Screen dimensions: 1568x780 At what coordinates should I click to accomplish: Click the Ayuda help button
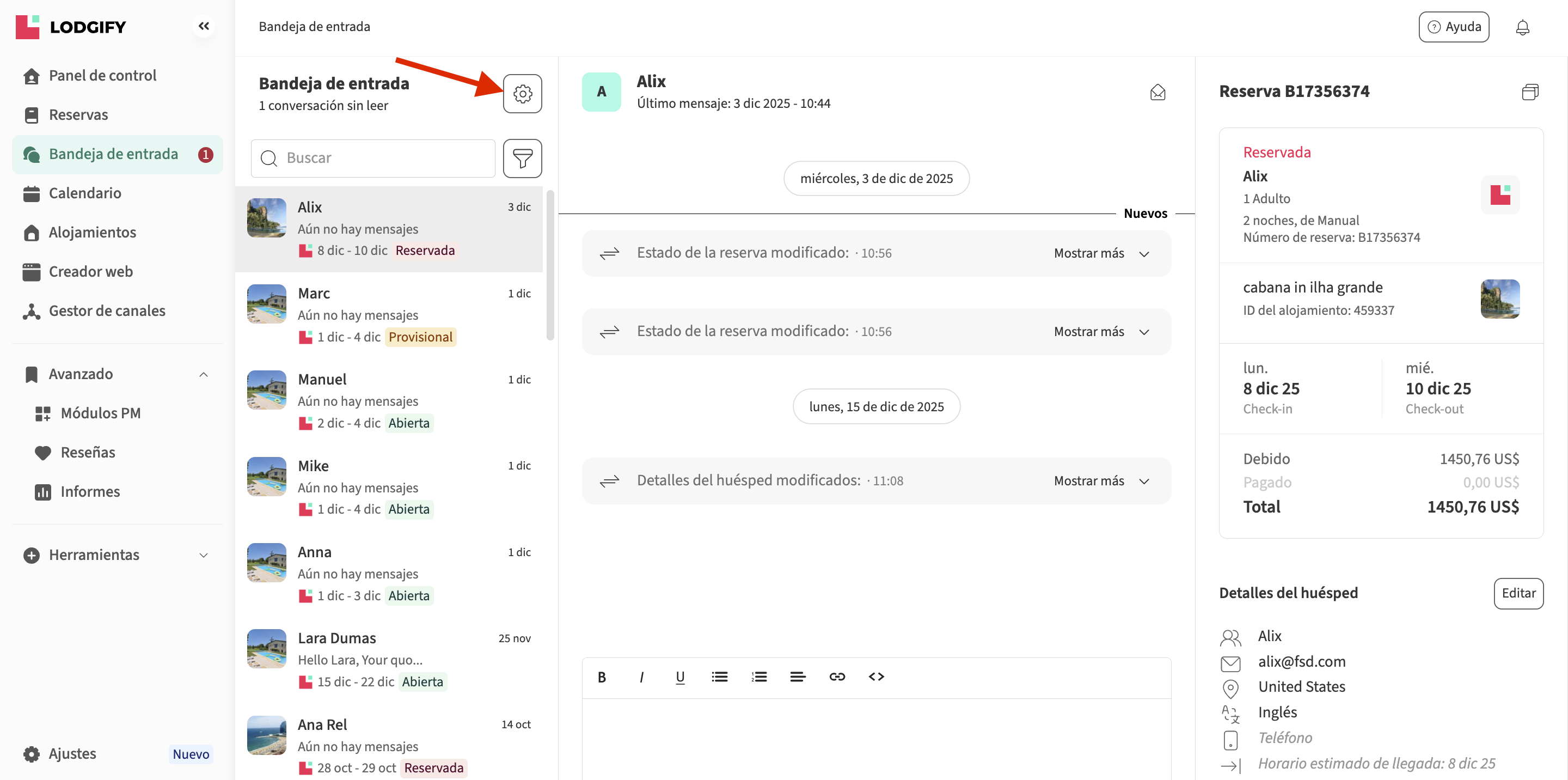1453,27
